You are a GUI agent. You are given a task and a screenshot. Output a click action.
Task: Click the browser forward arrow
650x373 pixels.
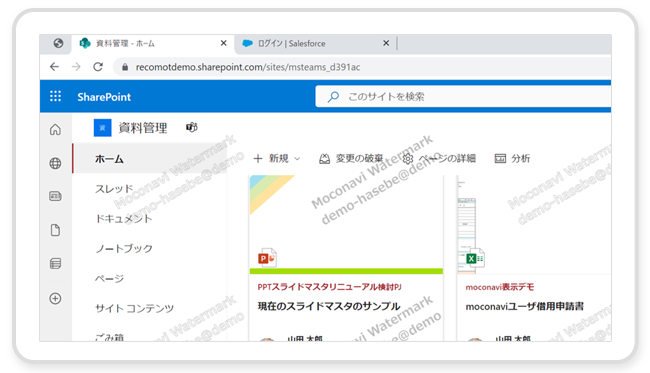coord(76,67)
